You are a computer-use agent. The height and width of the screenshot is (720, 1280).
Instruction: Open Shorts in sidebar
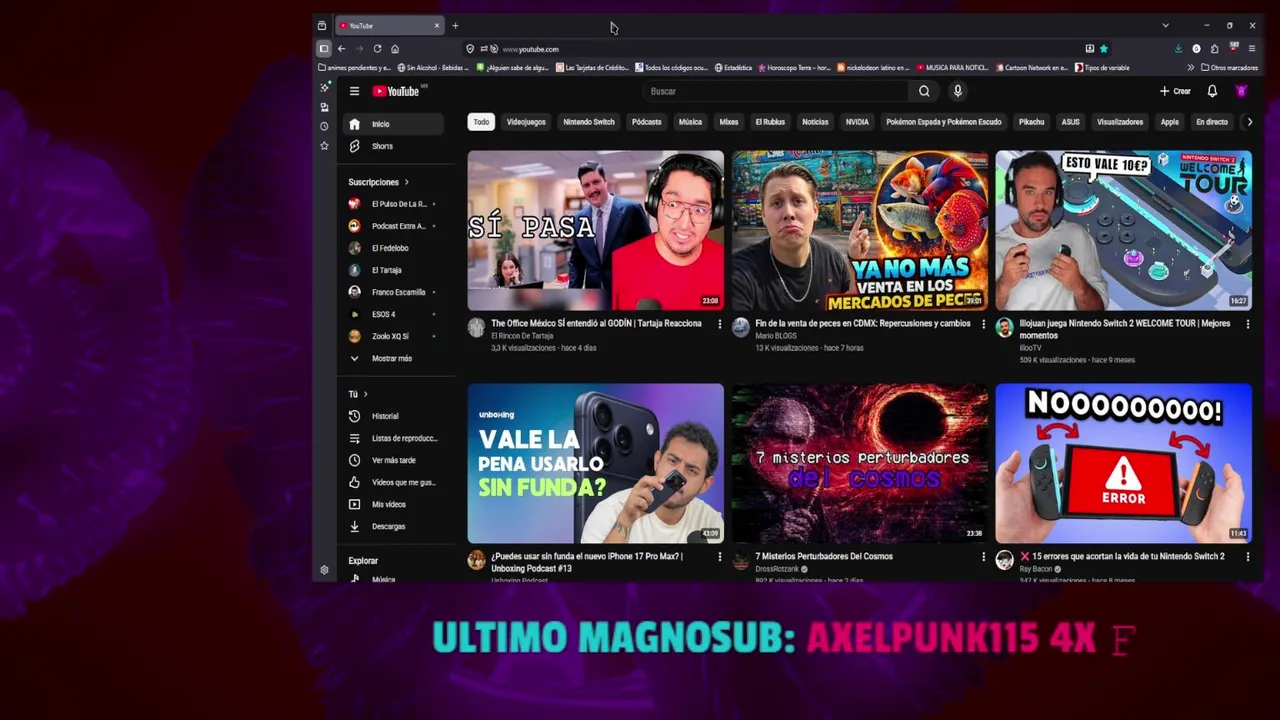[392, 146]
